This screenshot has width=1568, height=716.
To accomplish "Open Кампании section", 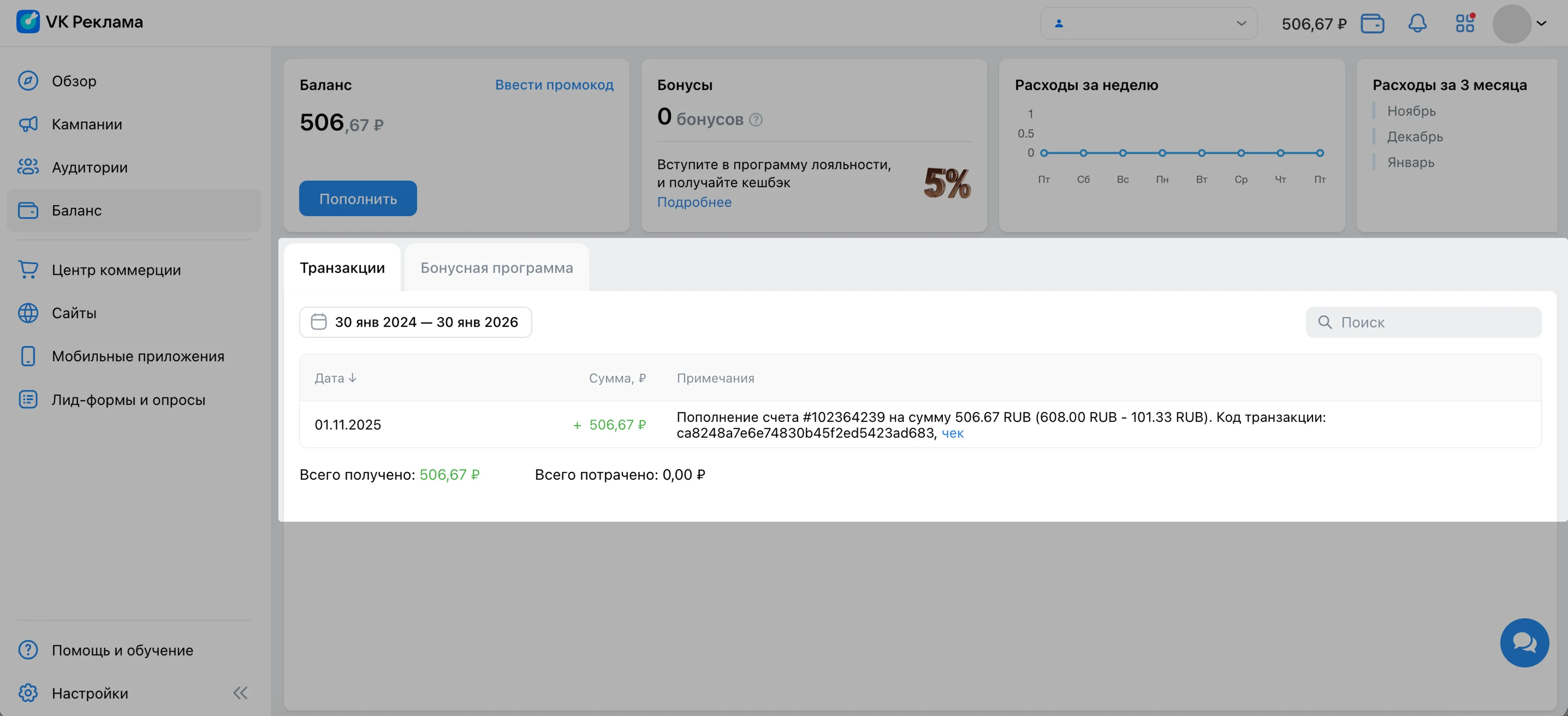I will pos(86,124).
